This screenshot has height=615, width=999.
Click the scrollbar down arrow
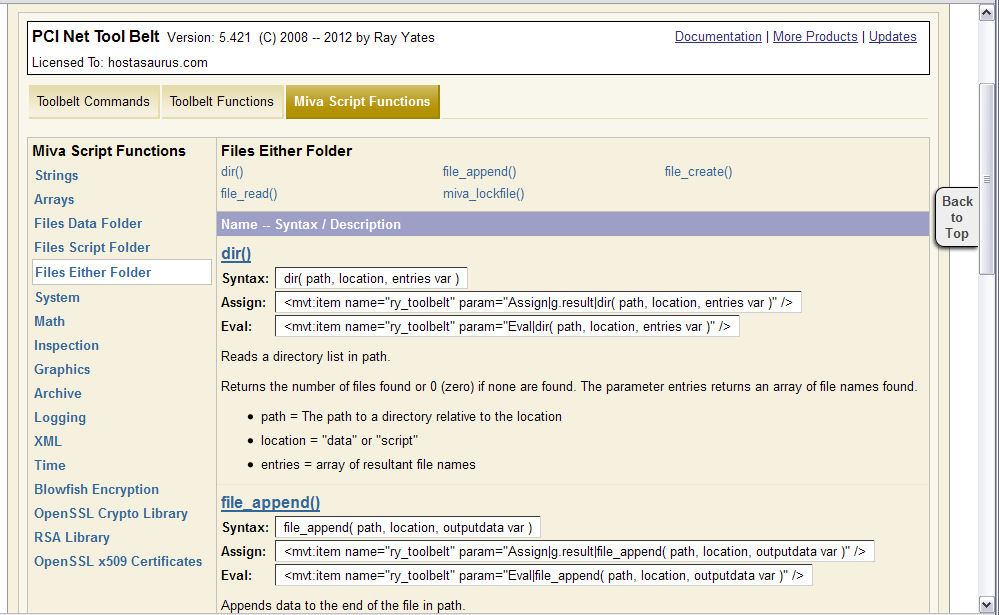[x=986, y=604]
